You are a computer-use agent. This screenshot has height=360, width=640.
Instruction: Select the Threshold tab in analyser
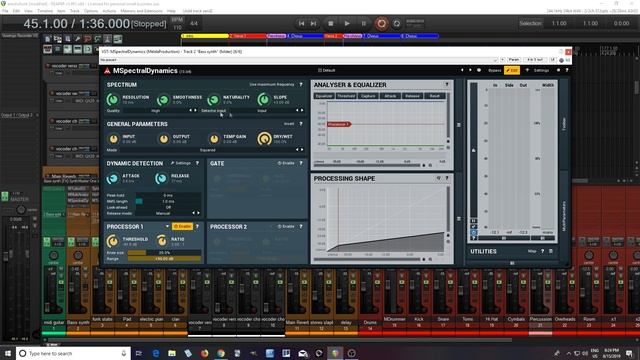click(x=346, y=96)
